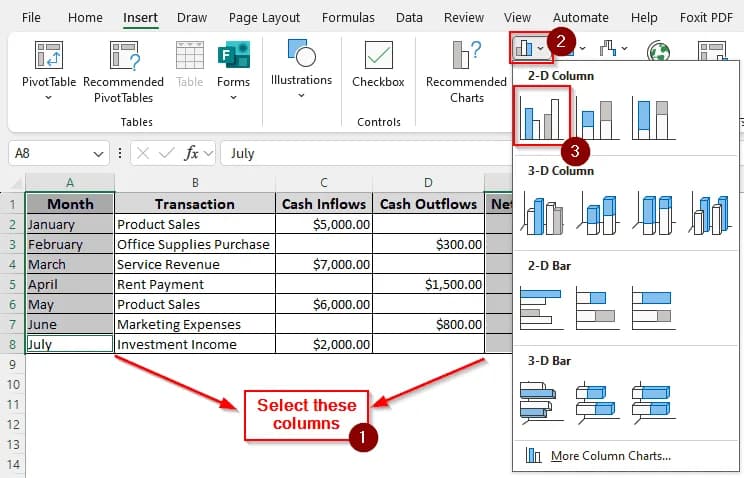744x478 pixels.
Task: Choose 2-D Clustered Bar chart
Action: point(541,307)
